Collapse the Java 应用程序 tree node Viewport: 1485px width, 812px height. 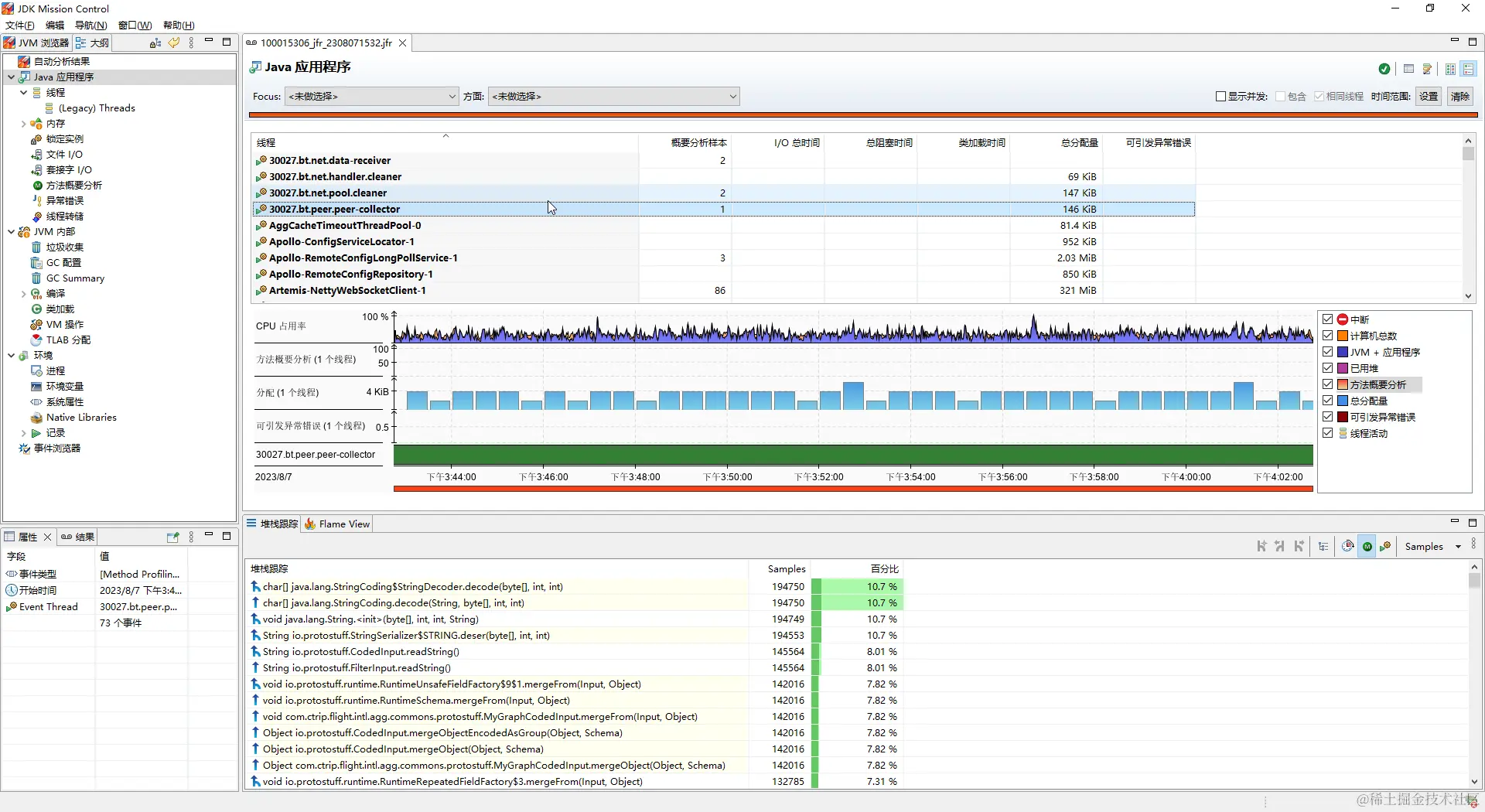[x=11, y=77]
